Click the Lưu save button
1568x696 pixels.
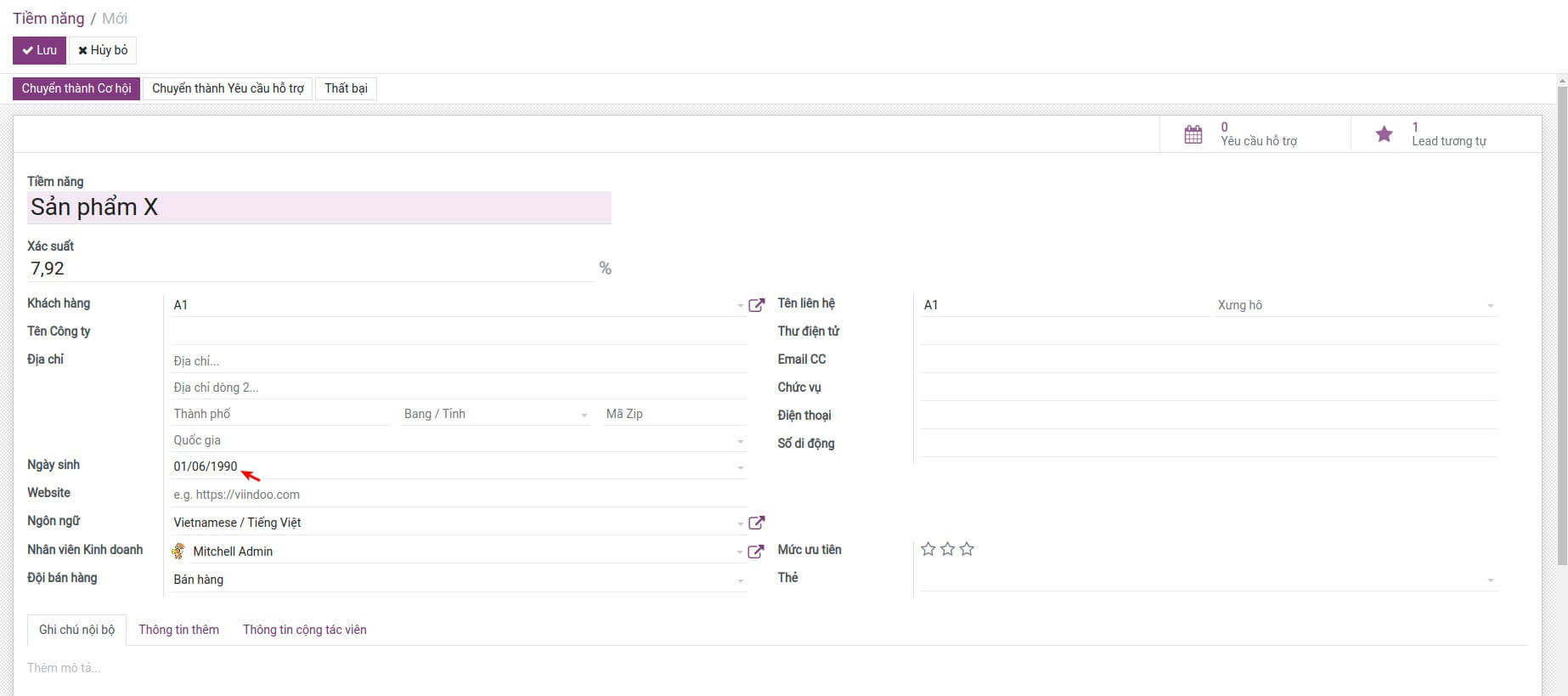coord(39,50)
